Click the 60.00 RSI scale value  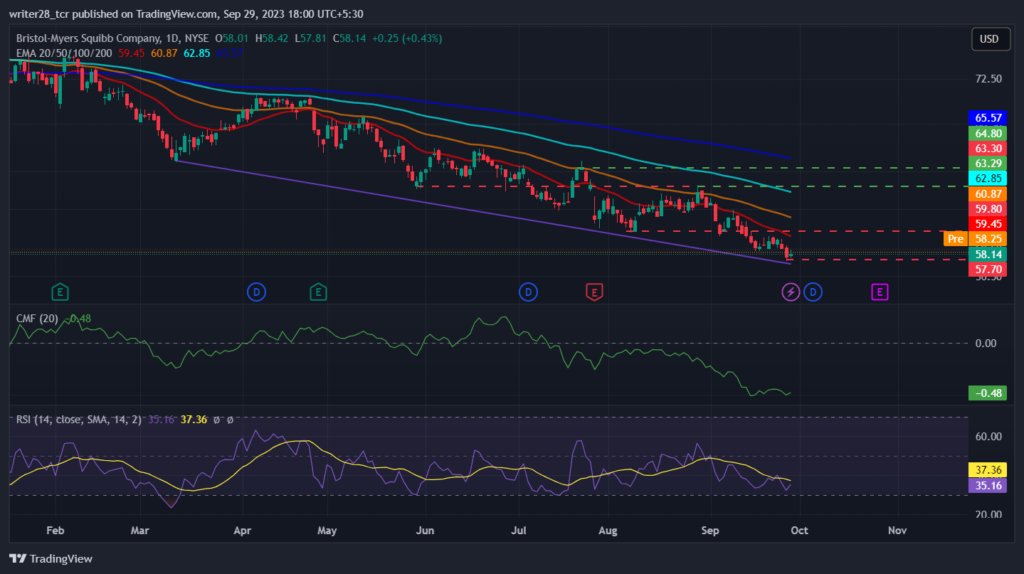[x=988, y=436]
